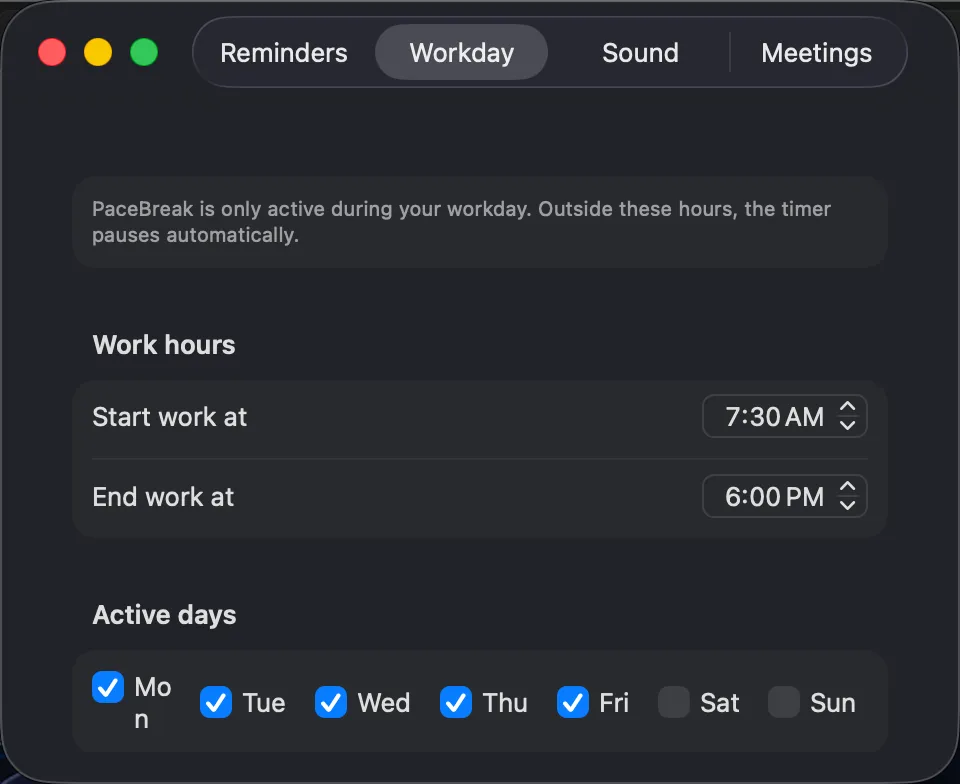Viewport: 960px width, 784px height.
Task: Uncheck the Thu checkbox
Action: (456, 702)
